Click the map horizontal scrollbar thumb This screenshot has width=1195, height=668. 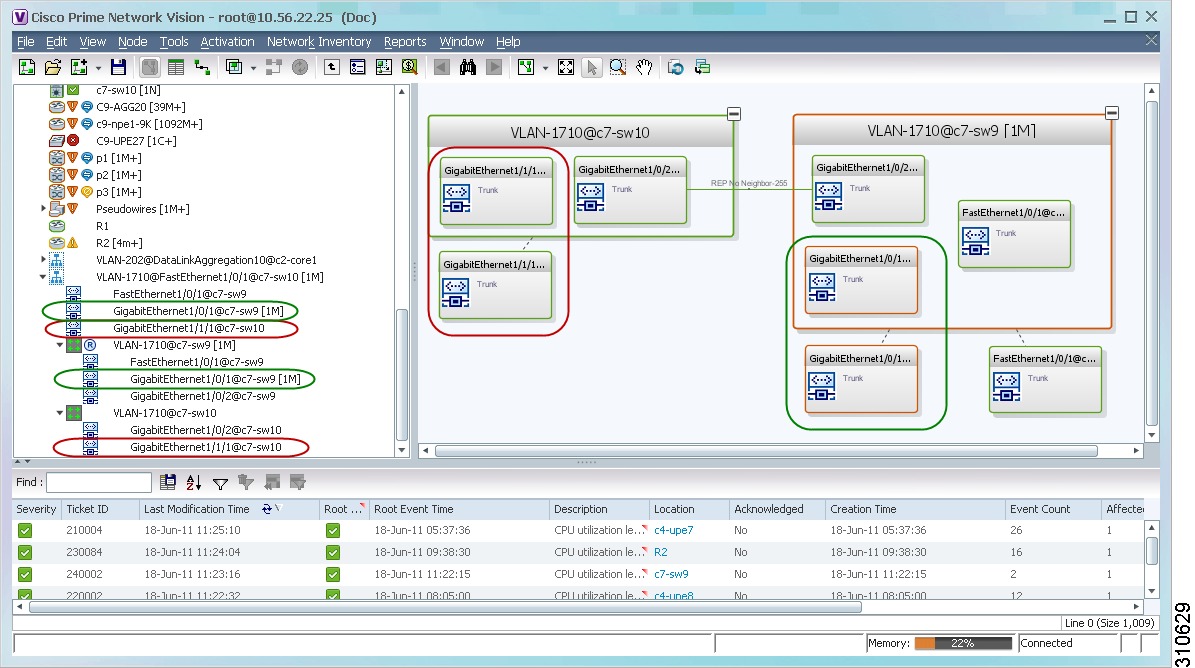[766, 451]
